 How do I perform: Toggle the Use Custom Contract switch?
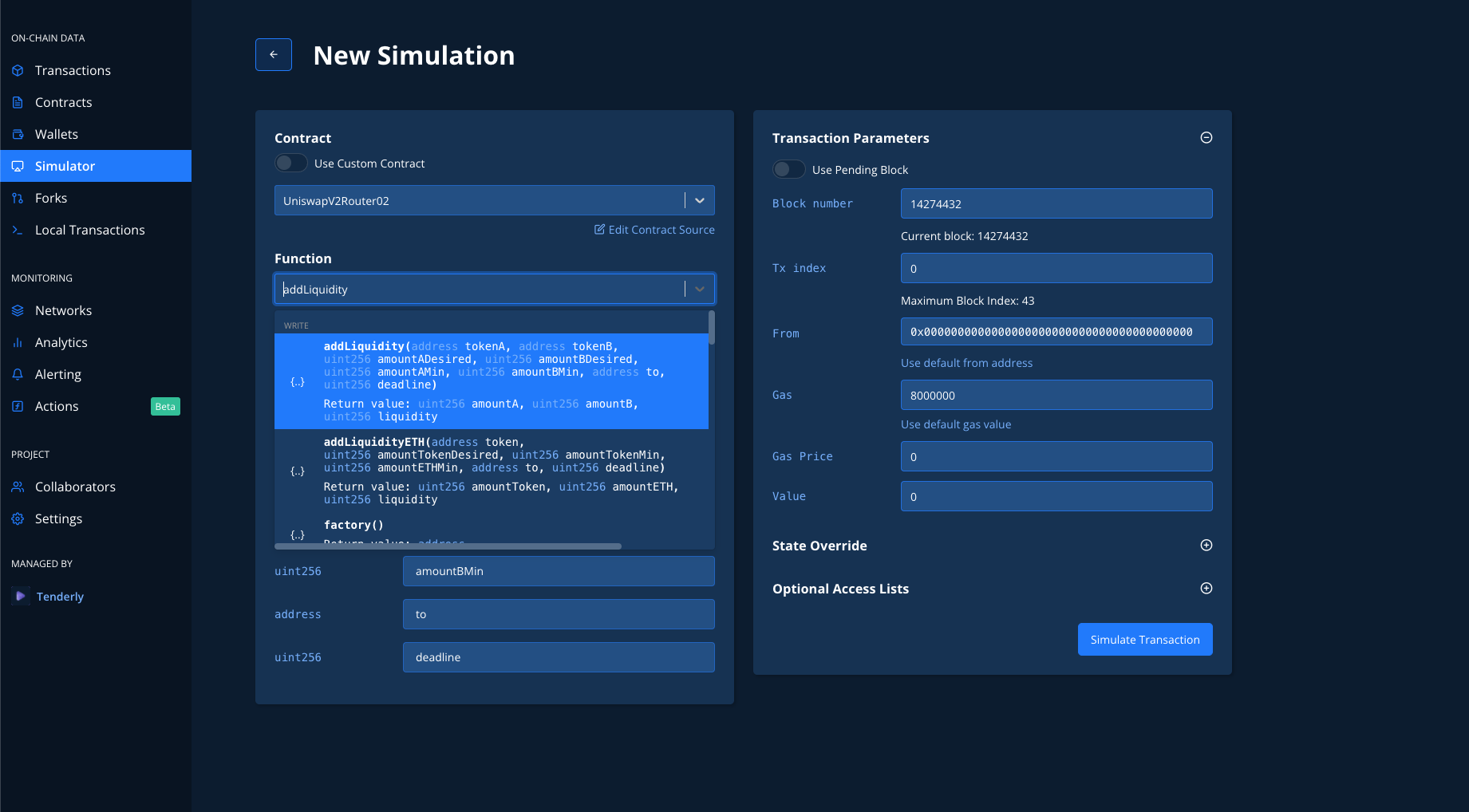pyautogui.click(x=291, y=163)
